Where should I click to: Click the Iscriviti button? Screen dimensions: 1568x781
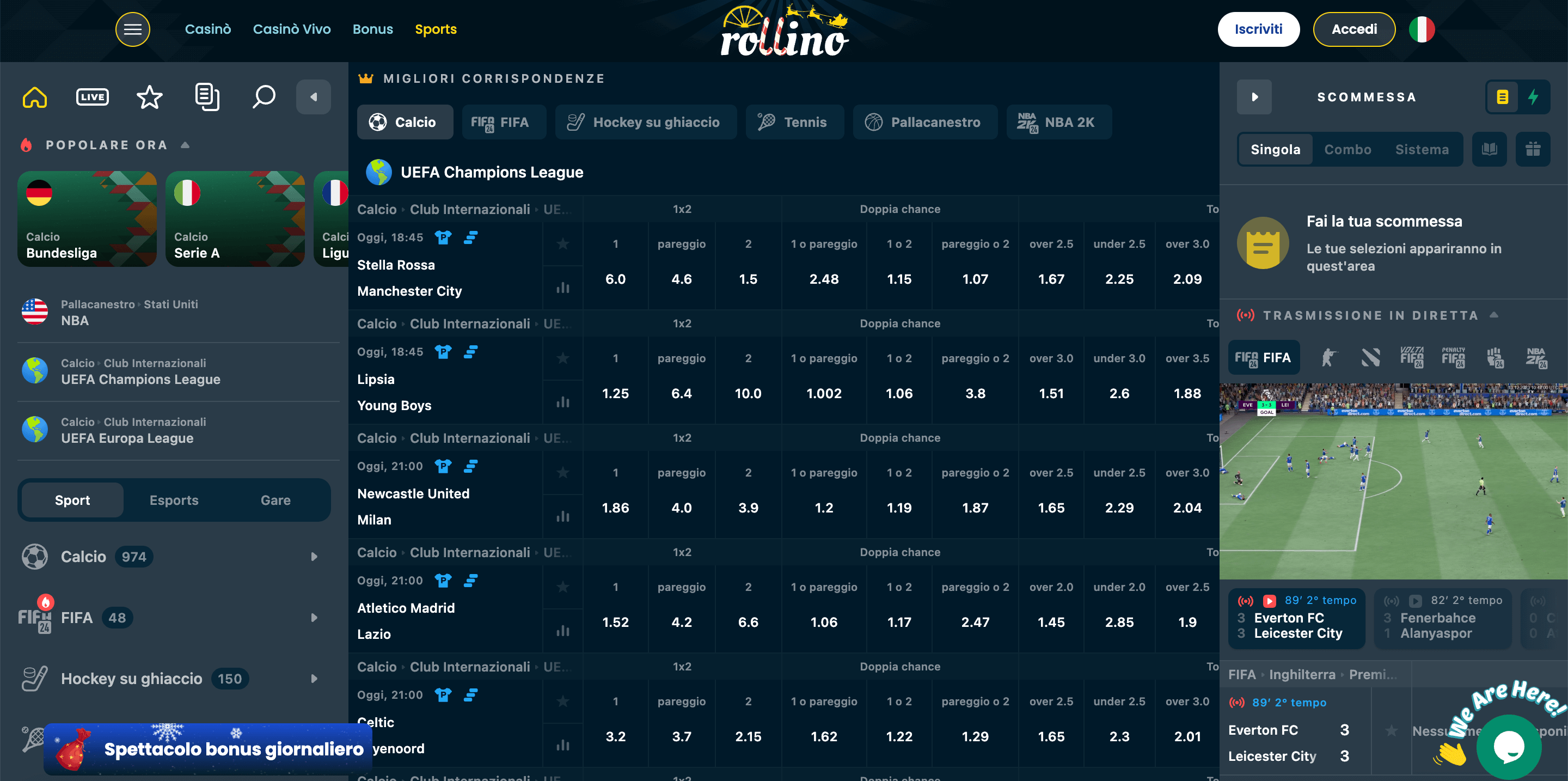1258,29
